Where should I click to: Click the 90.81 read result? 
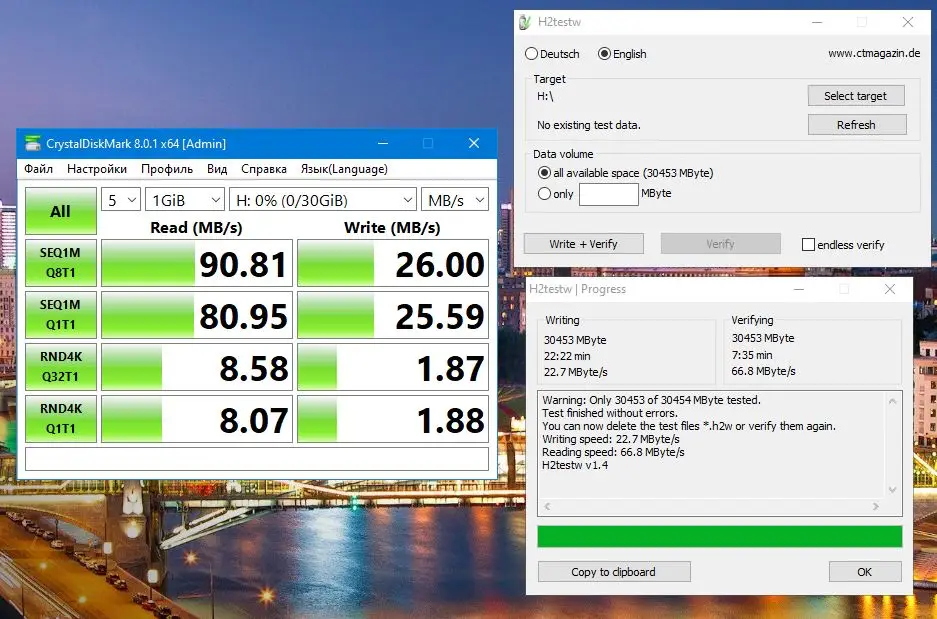pyautogui.click(x=197, y=263)
